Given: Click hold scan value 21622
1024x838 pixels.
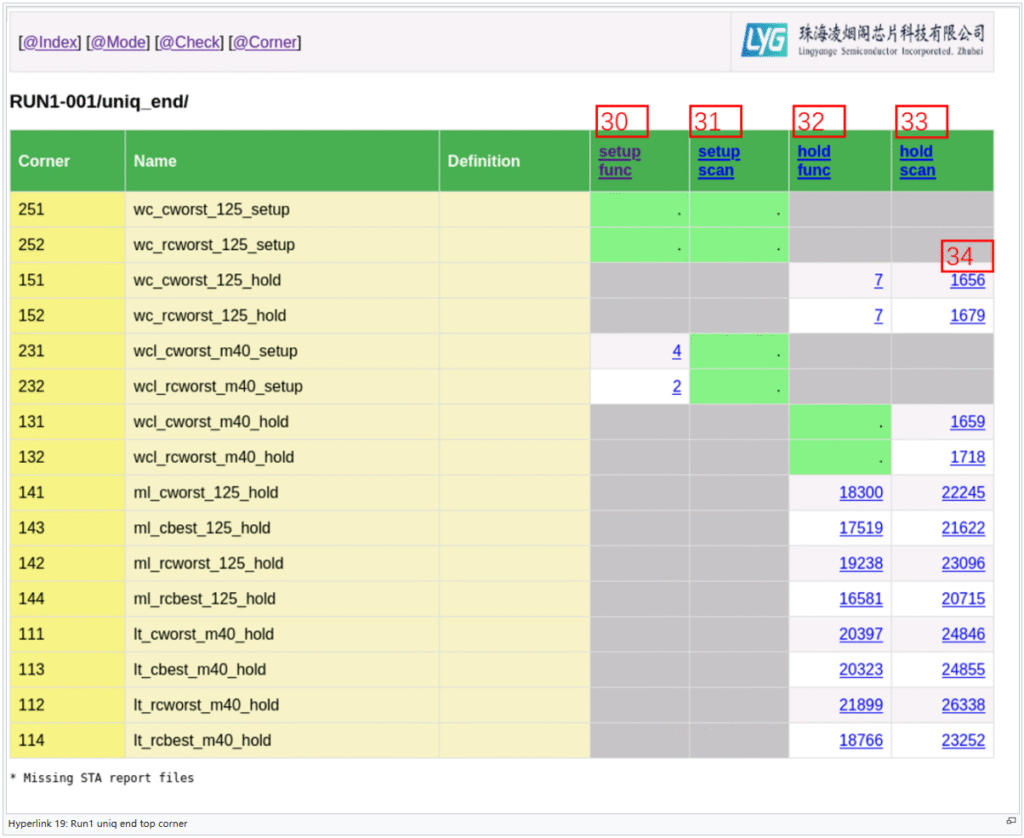Looking at the screenshot, I should [x=963, y=528].
